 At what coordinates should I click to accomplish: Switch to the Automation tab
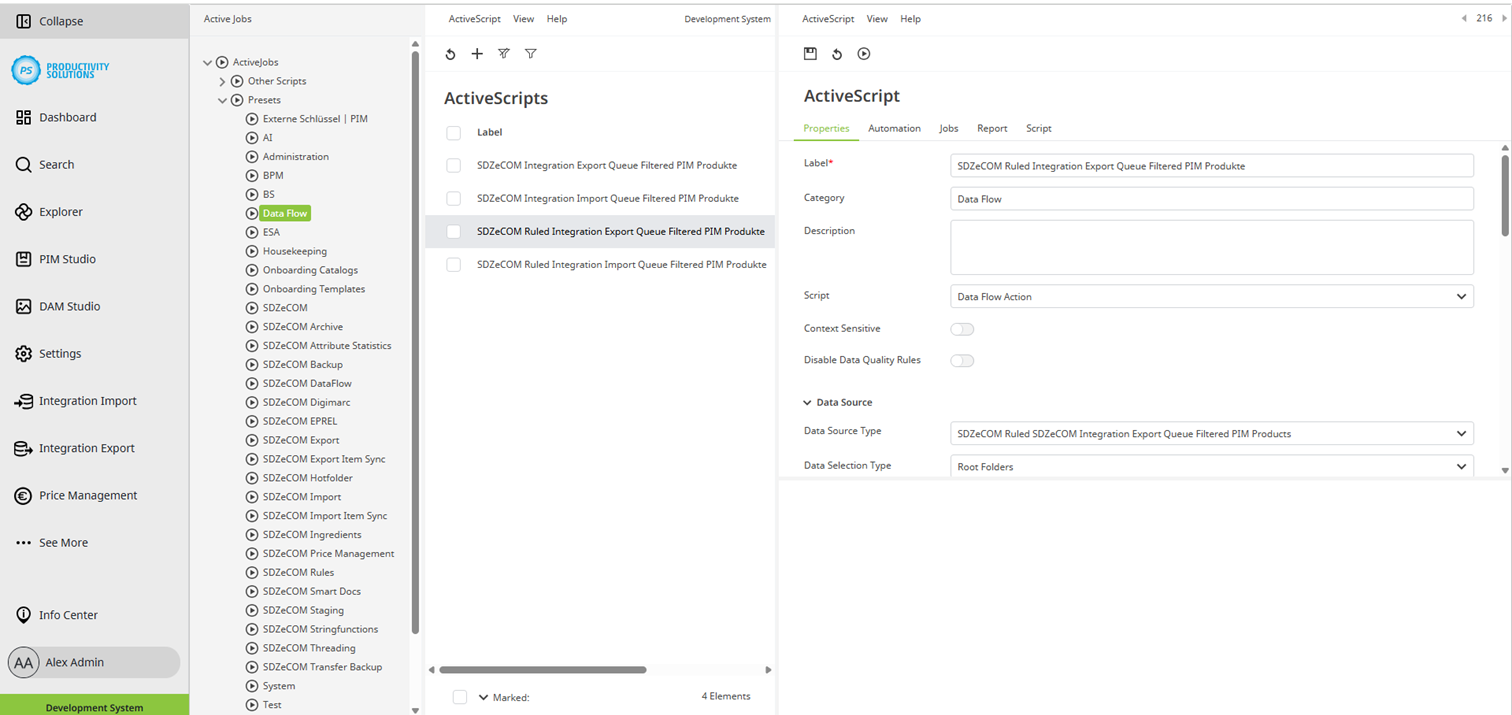coord(894,128)
